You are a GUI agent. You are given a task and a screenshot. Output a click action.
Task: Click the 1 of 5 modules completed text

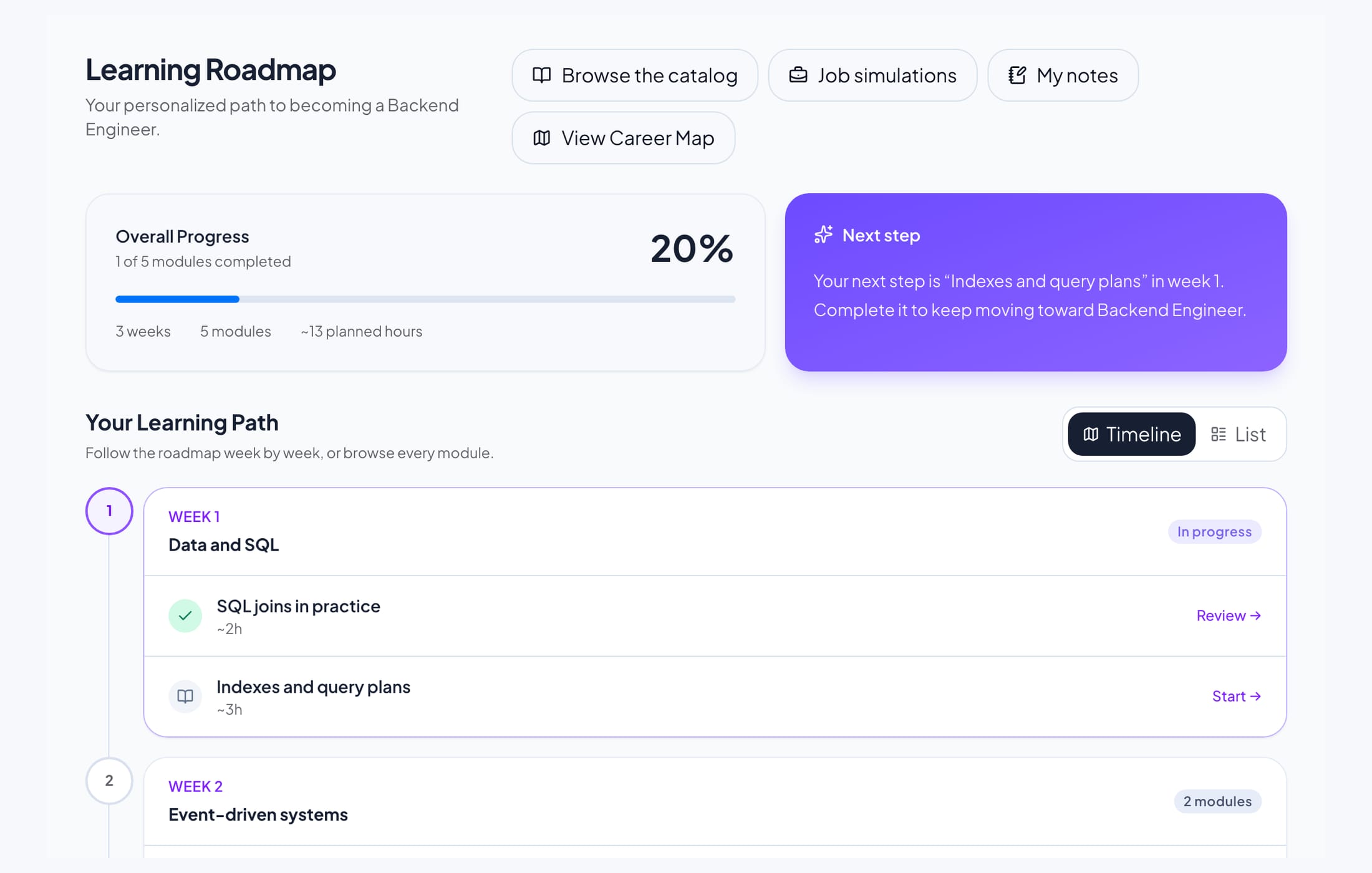click(203, 261)
